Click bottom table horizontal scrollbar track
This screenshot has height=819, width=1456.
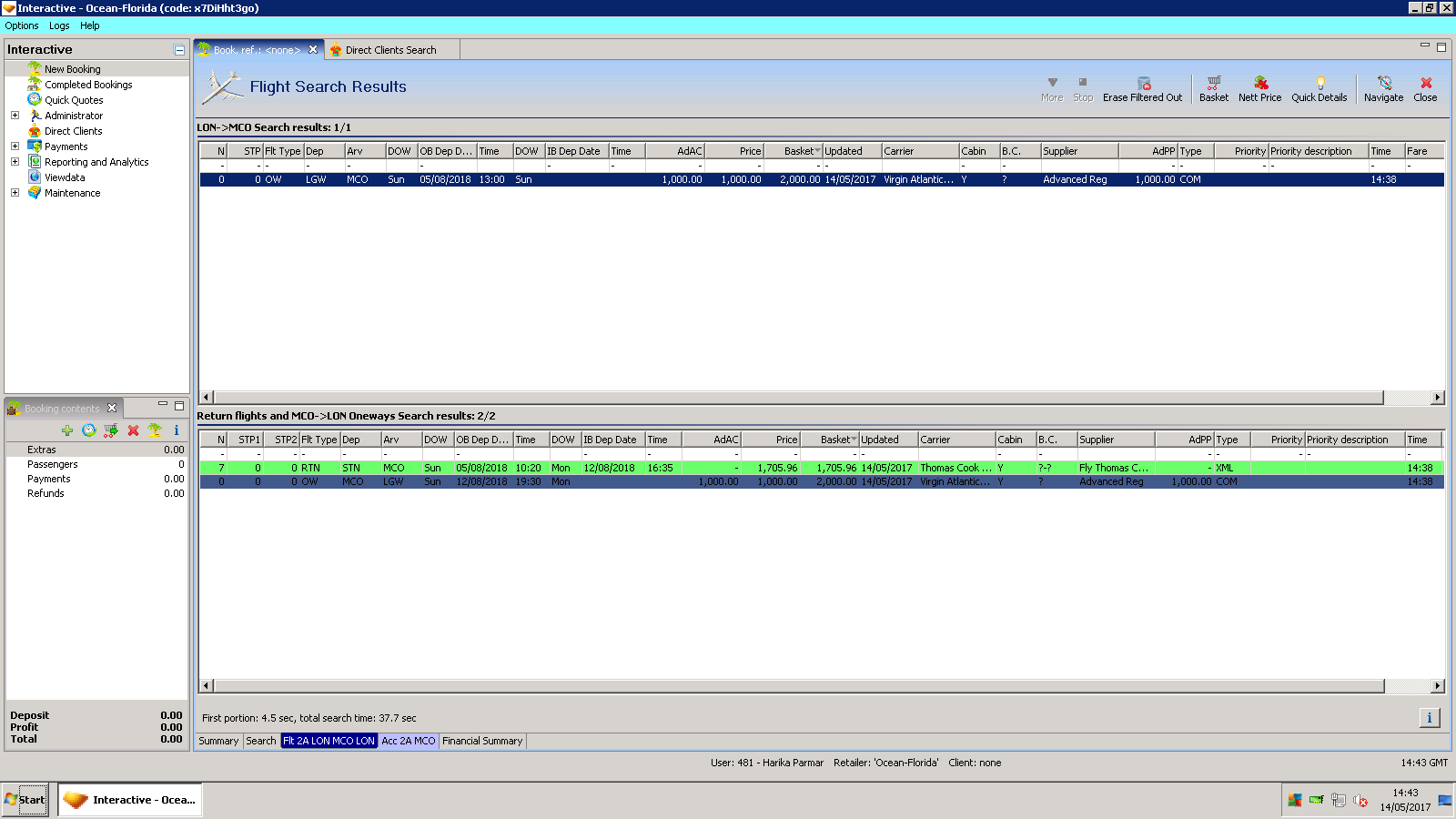[x=798, y=686]
